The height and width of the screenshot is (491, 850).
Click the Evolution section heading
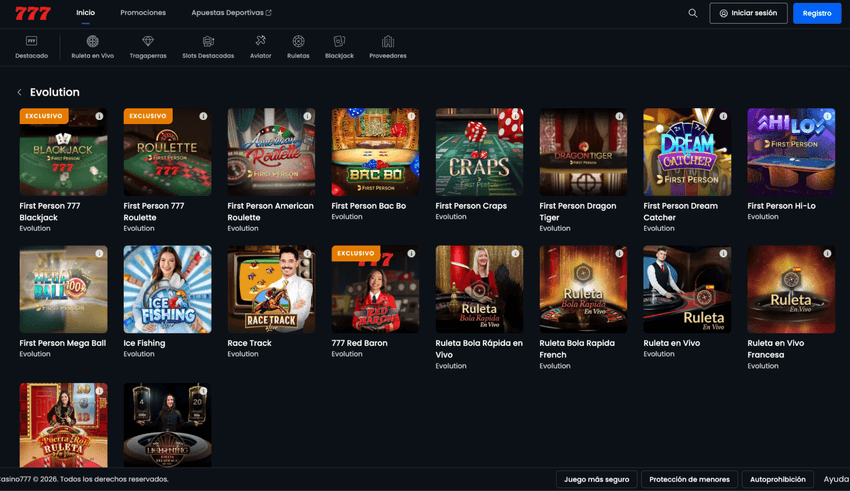point(55,92)
